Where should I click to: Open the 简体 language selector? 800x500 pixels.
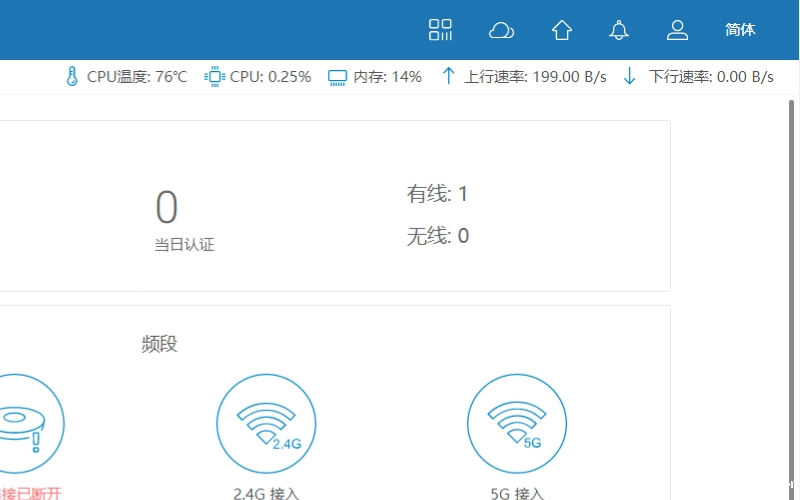coord(740,30)
